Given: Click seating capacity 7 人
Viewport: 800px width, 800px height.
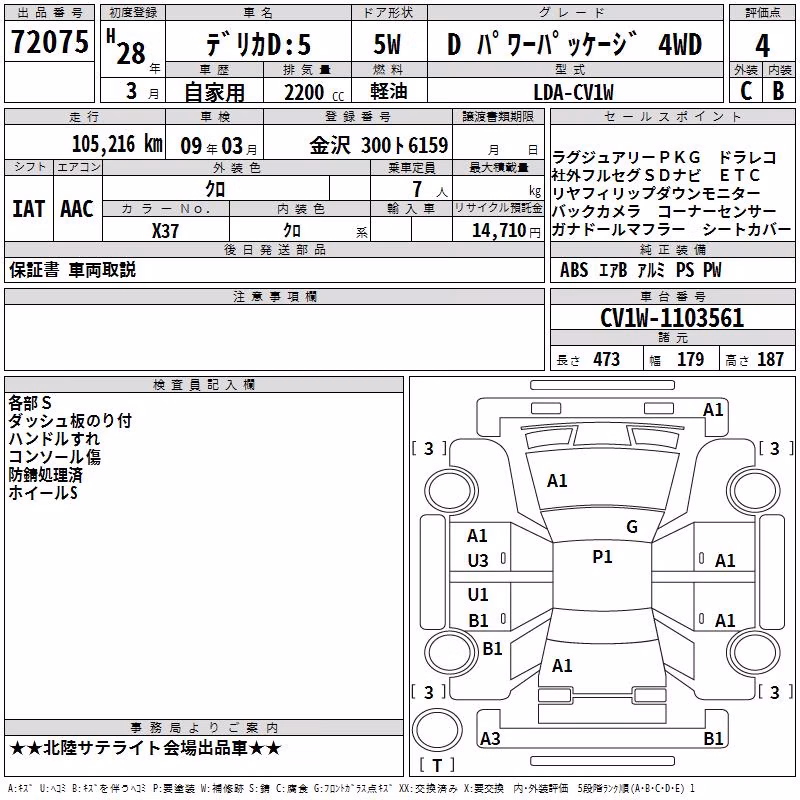Looking at the screenshot, I should pos(430,189).
